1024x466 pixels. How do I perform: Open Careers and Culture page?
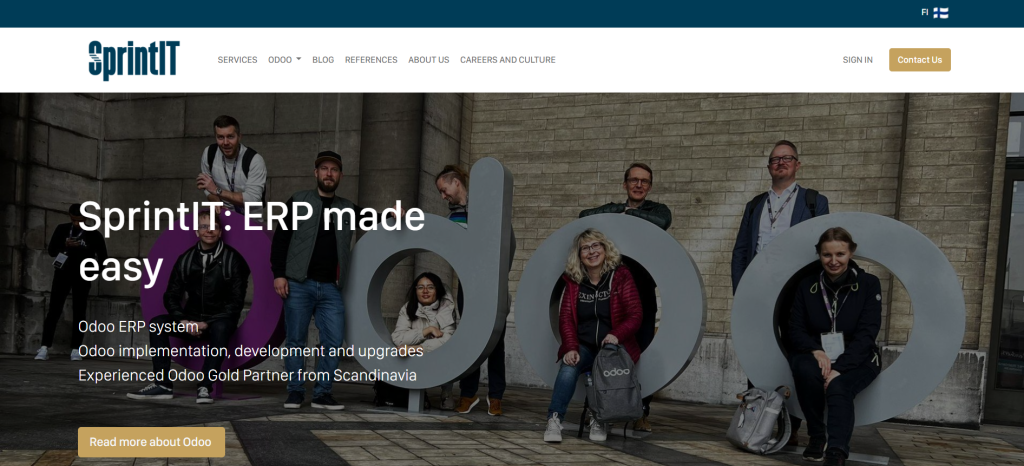(507, 59)
